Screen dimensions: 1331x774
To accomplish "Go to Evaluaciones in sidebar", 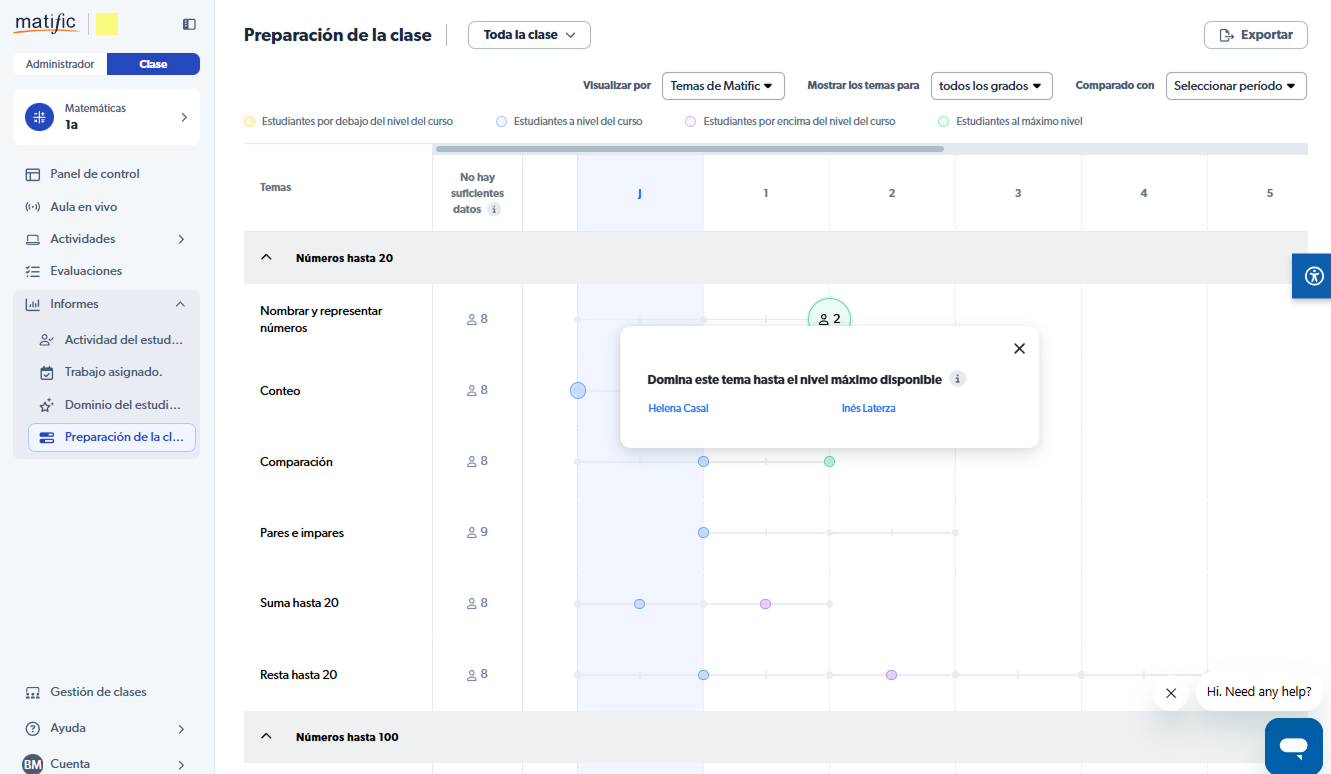I will [x=85, y=271].
